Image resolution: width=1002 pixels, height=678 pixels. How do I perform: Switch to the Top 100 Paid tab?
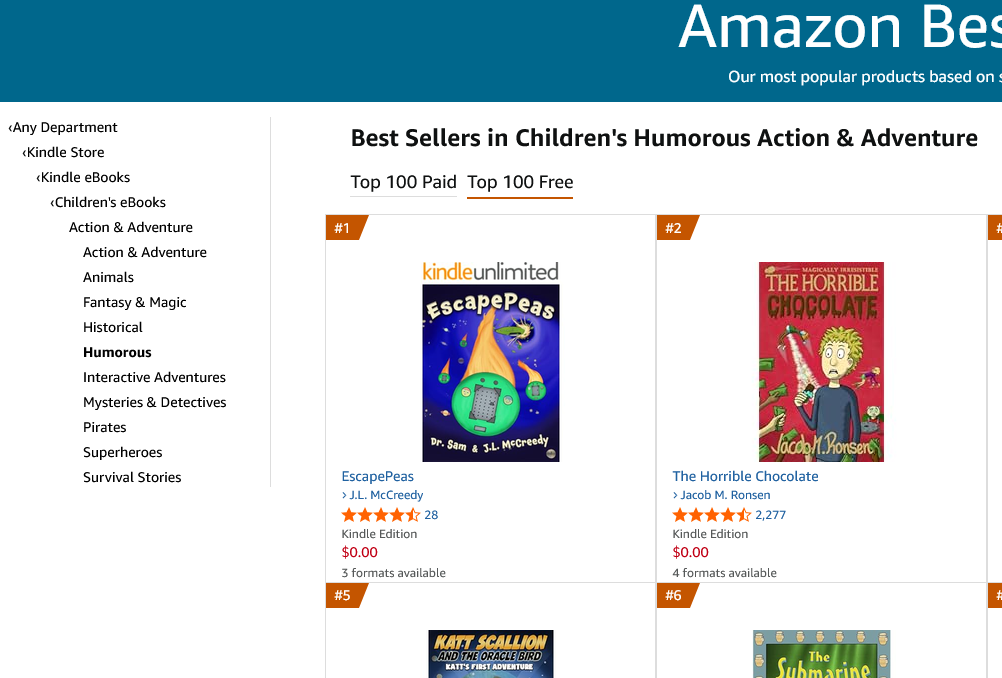(403, 182)
